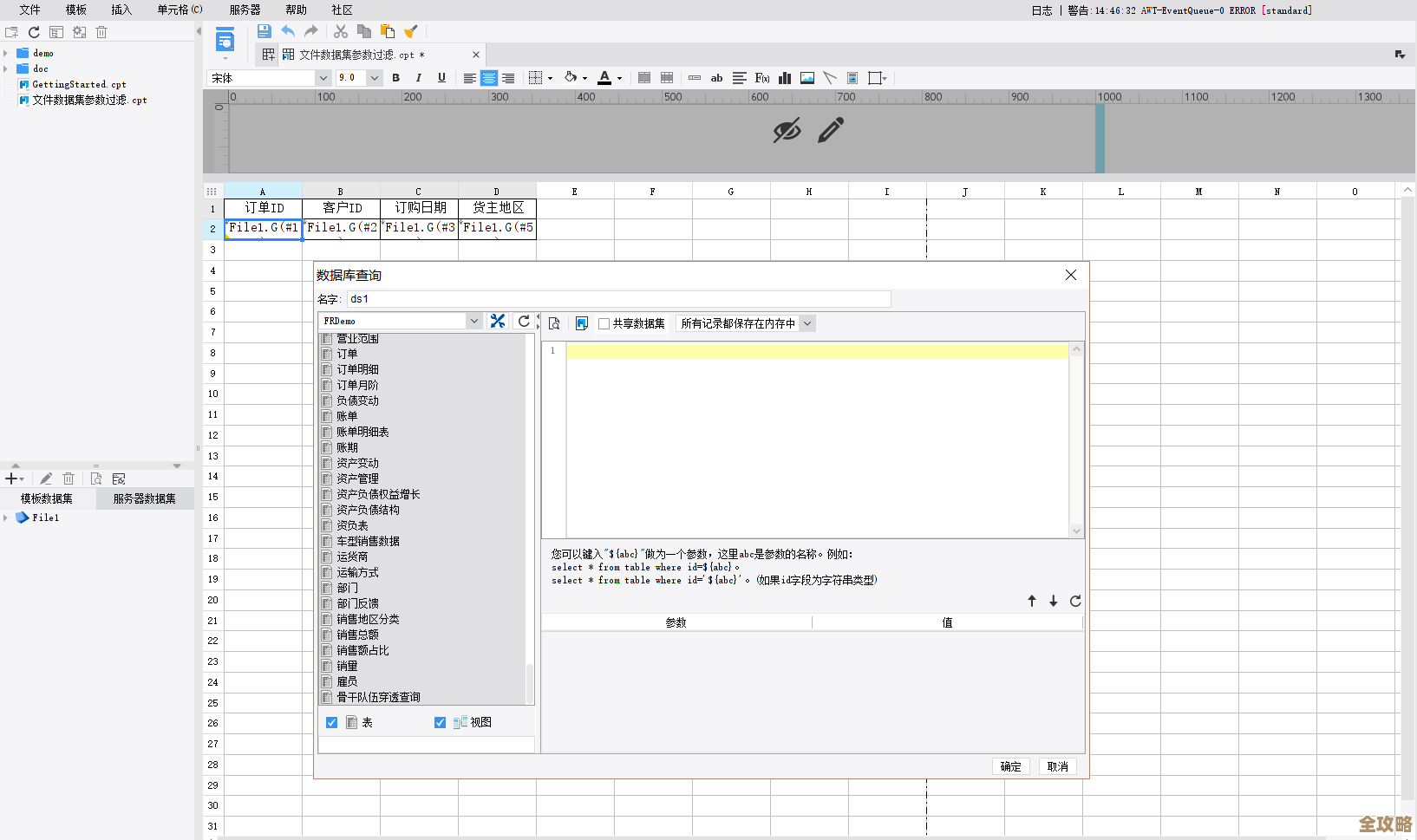Screen dimensions: 1417x840
Task: Open the 服务器 menu
Action: 244,10
